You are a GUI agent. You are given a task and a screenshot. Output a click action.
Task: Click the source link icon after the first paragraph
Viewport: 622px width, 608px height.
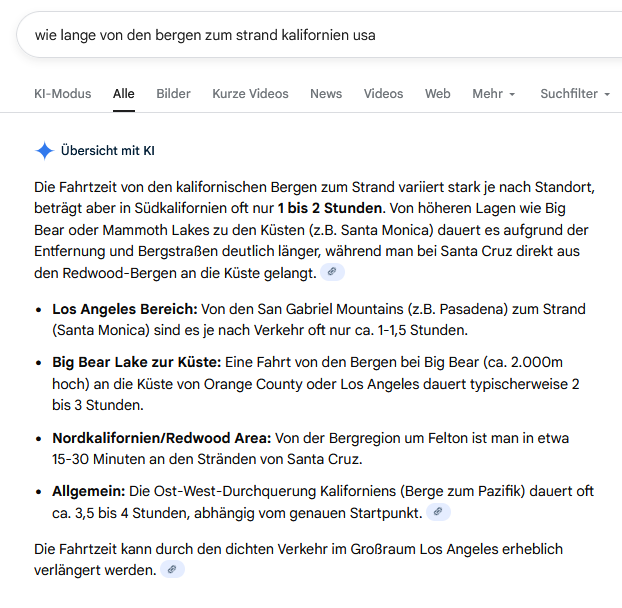333,273
